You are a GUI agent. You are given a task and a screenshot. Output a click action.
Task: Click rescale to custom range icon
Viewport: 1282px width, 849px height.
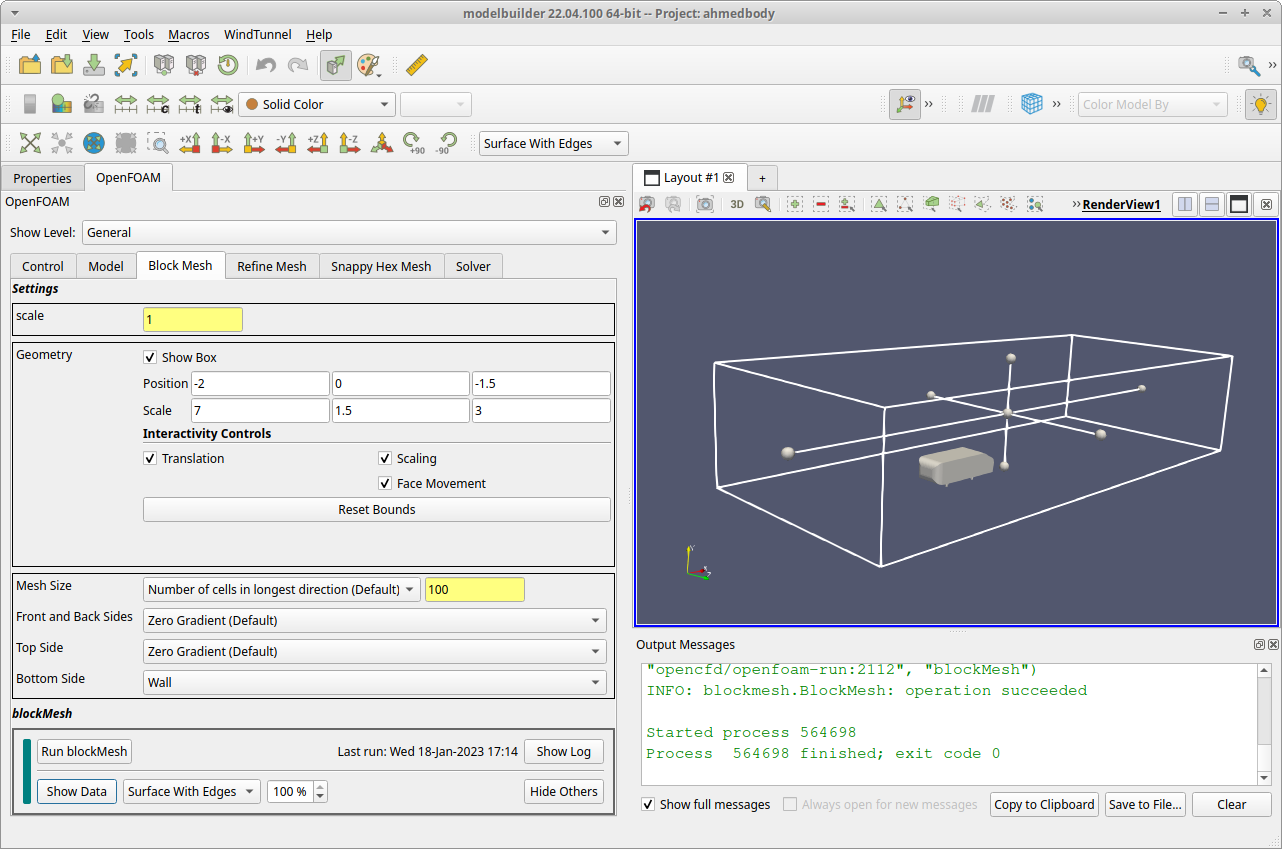click(158, 104)
